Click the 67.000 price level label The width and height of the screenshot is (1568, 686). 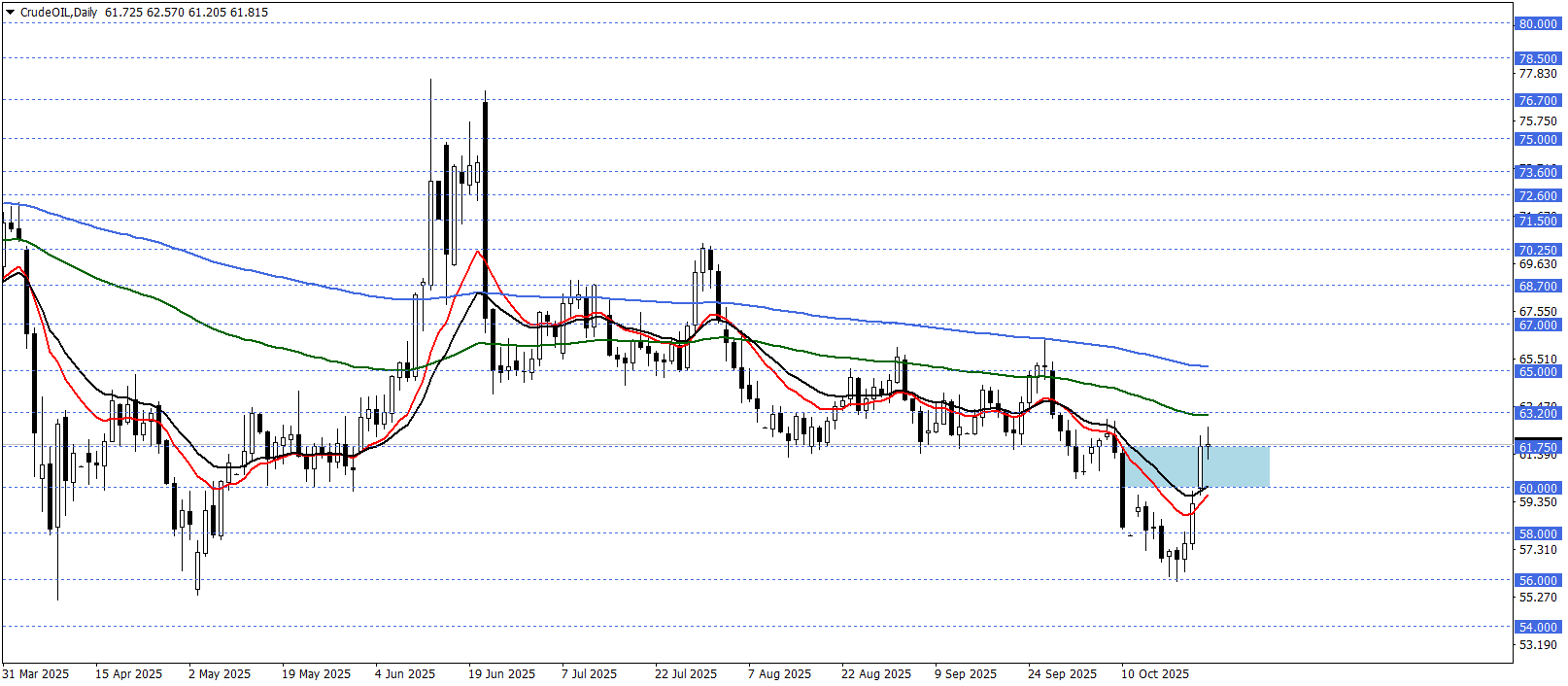click(1537, 325)
